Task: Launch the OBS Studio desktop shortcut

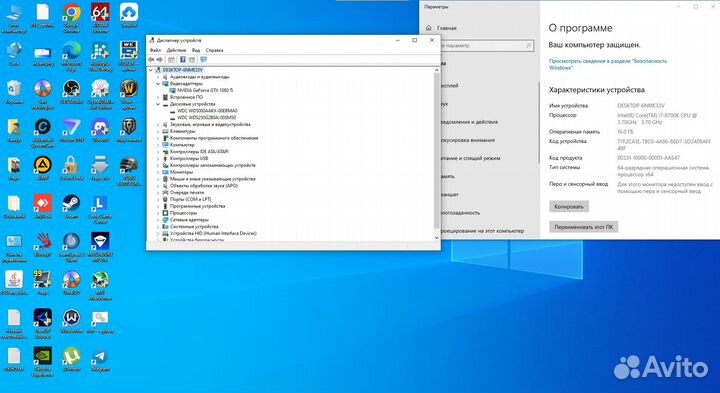Action: (71, 92)
